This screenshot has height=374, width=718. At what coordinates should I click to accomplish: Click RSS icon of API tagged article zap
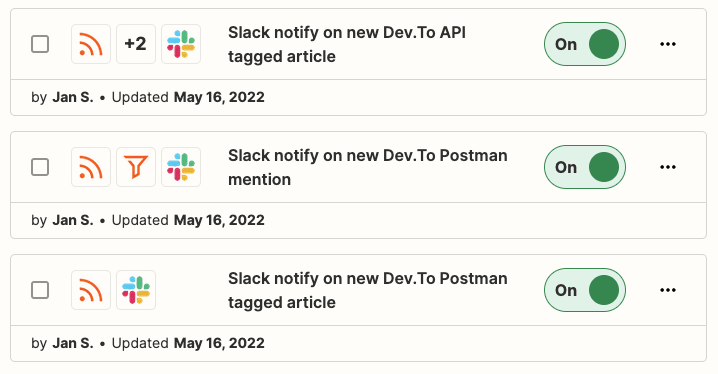[91, 44]
